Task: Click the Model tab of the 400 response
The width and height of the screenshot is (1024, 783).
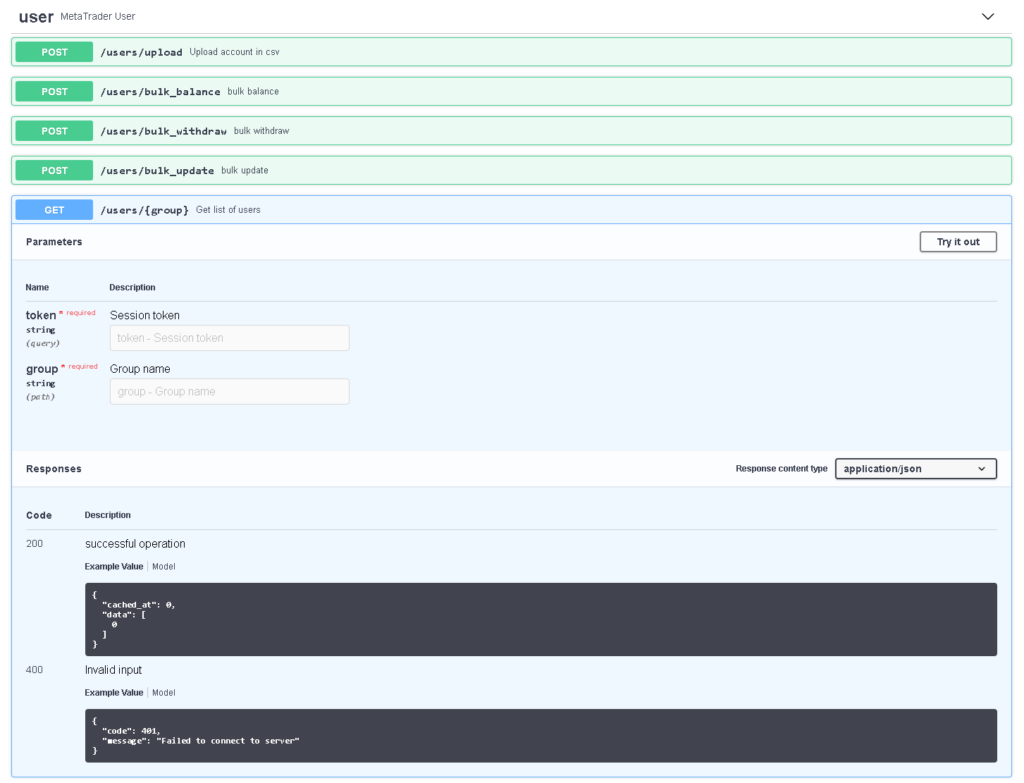Action: [x=163, y=692]
